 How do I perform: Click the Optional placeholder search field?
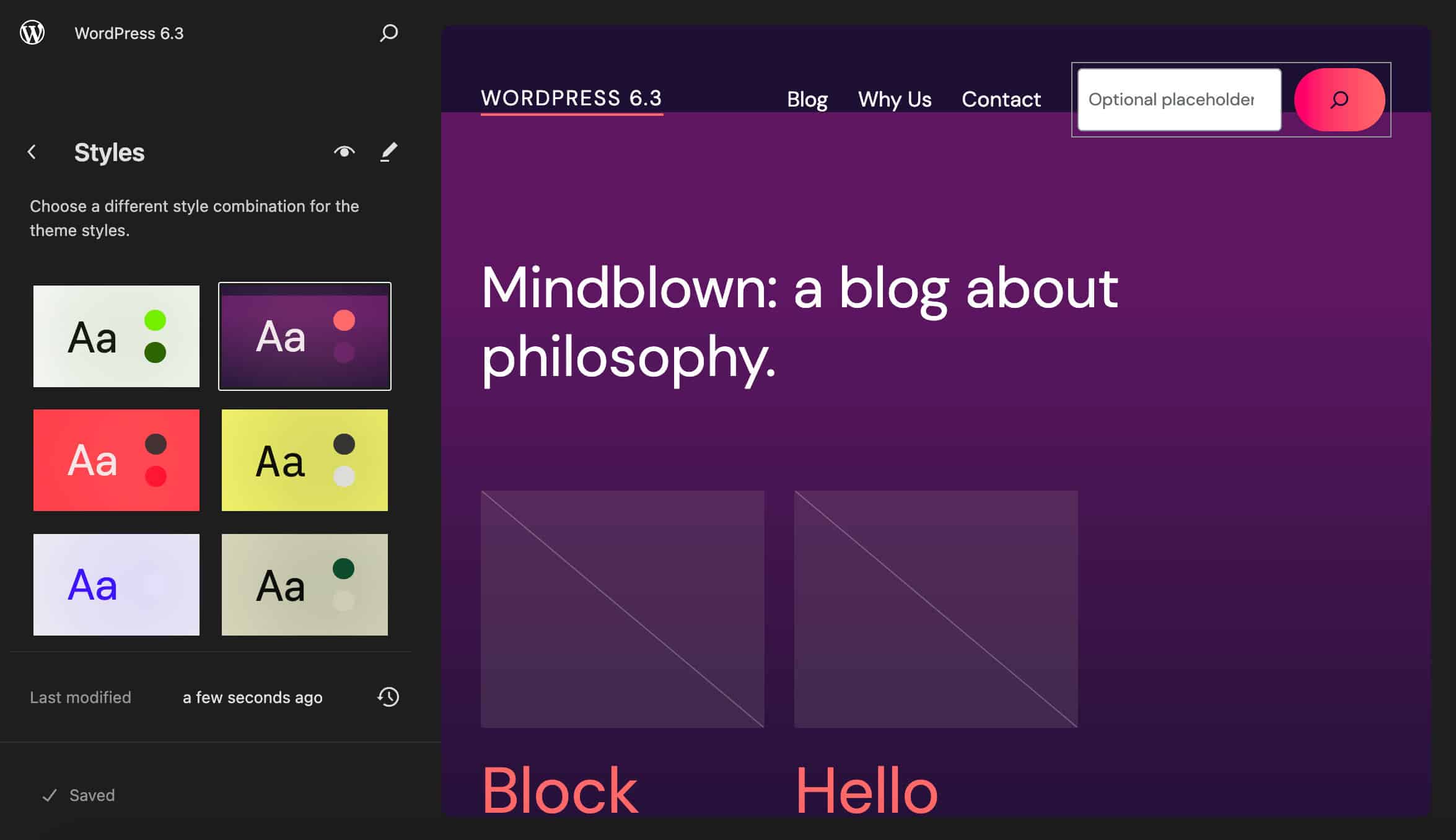1178,99
